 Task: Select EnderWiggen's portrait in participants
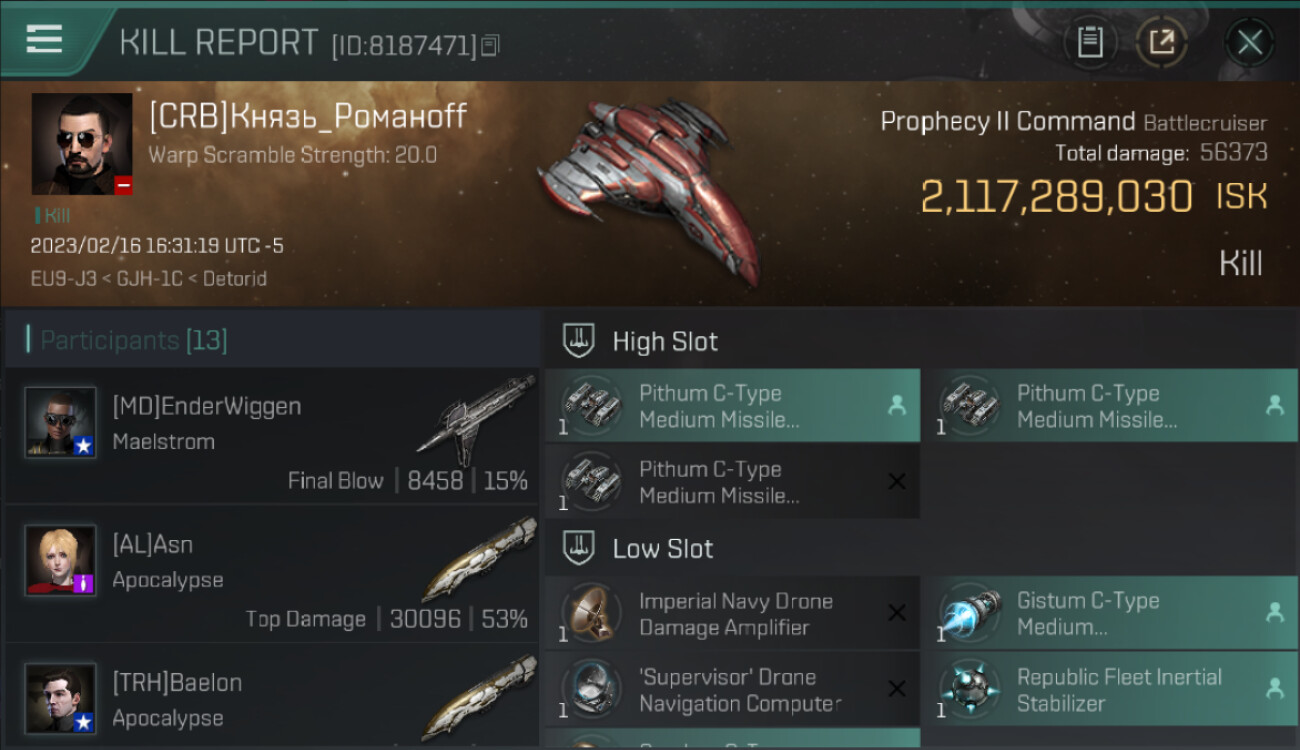[x=61, y=422]
